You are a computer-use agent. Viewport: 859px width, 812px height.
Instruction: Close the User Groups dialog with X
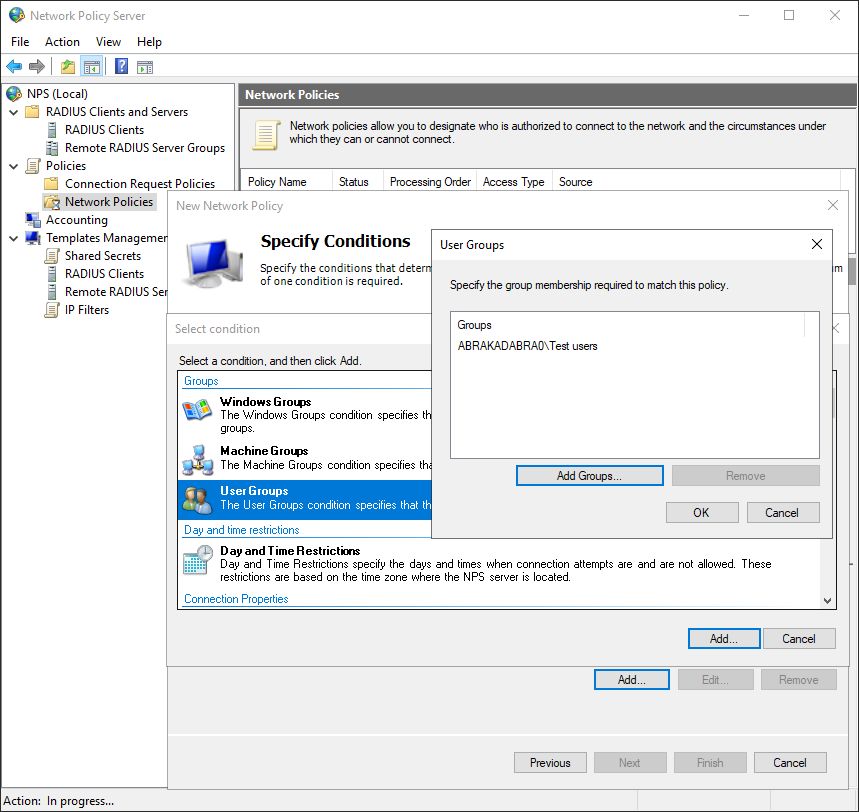click(x=816, y=244)
